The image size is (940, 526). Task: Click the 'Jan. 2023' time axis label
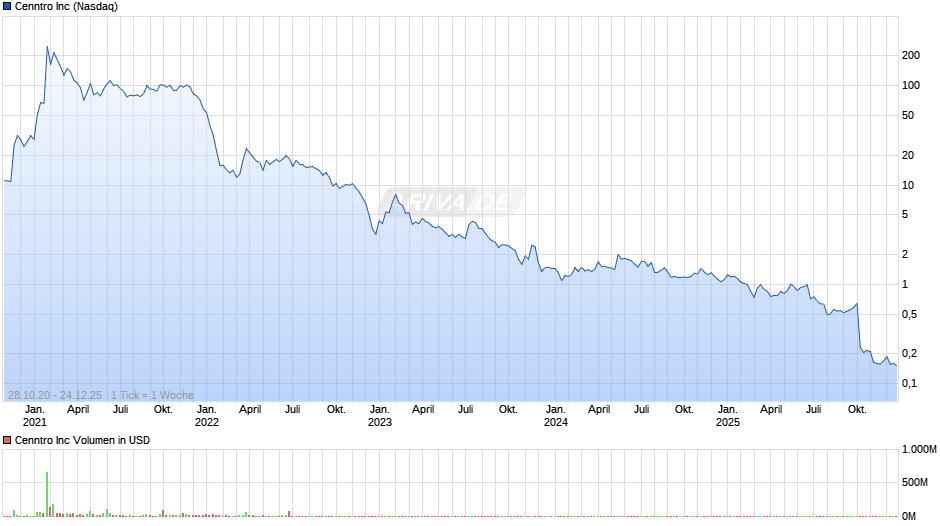(379, 416)
